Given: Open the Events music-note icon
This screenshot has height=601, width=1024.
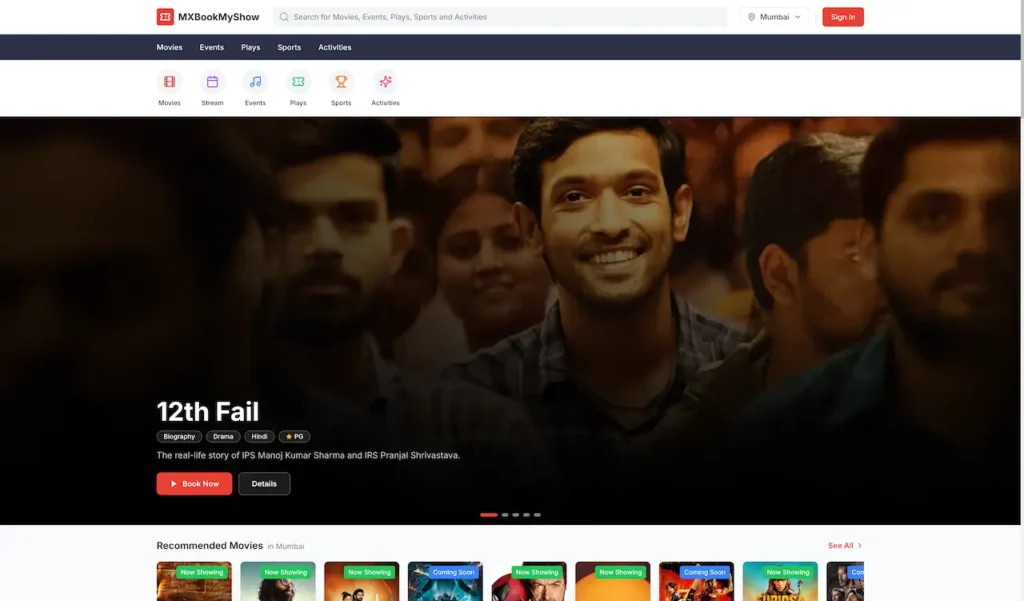Looking at the screenshot, I should 255,82.
